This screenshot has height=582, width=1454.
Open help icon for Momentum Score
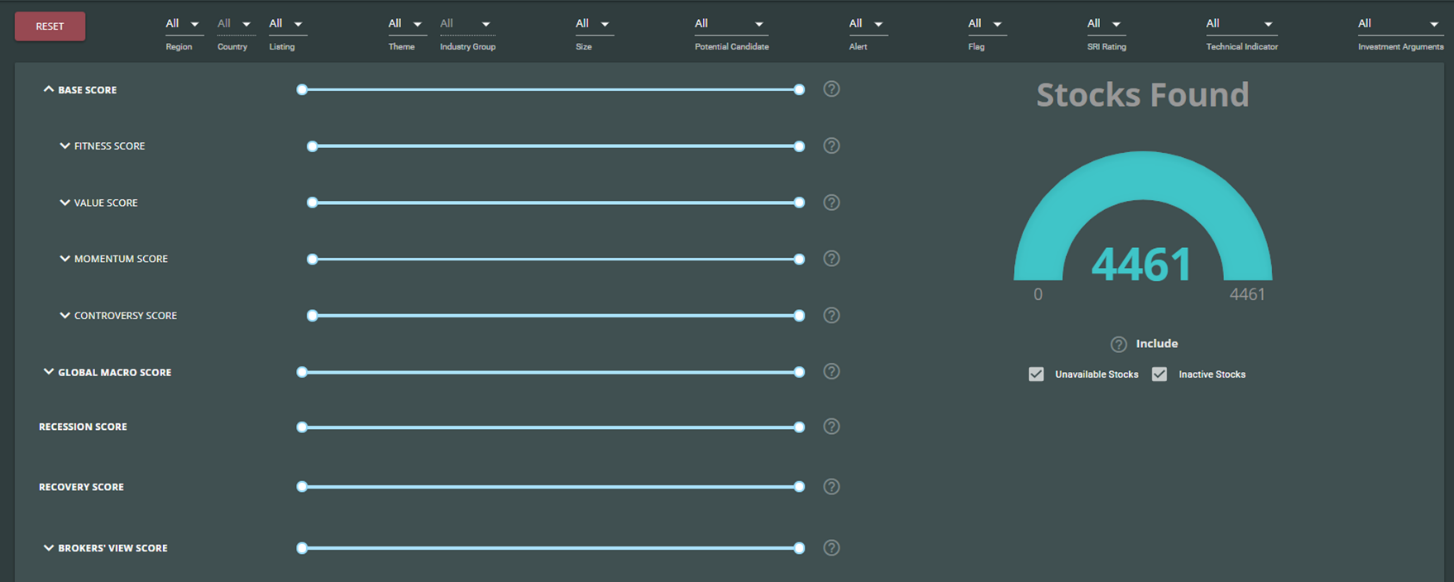click(x=831, y=258)
